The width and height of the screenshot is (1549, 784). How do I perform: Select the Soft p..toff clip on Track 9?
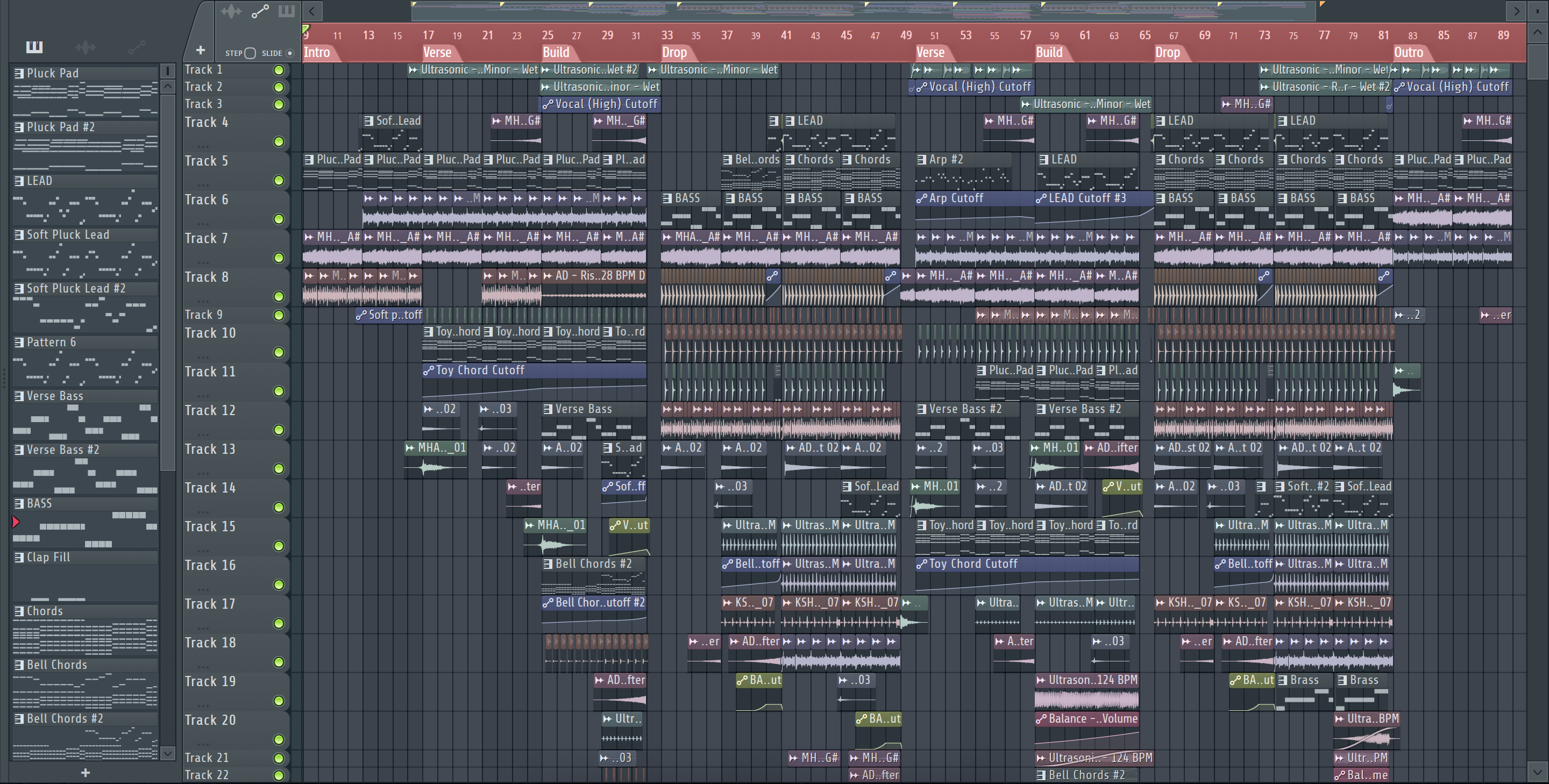(389, 315)
